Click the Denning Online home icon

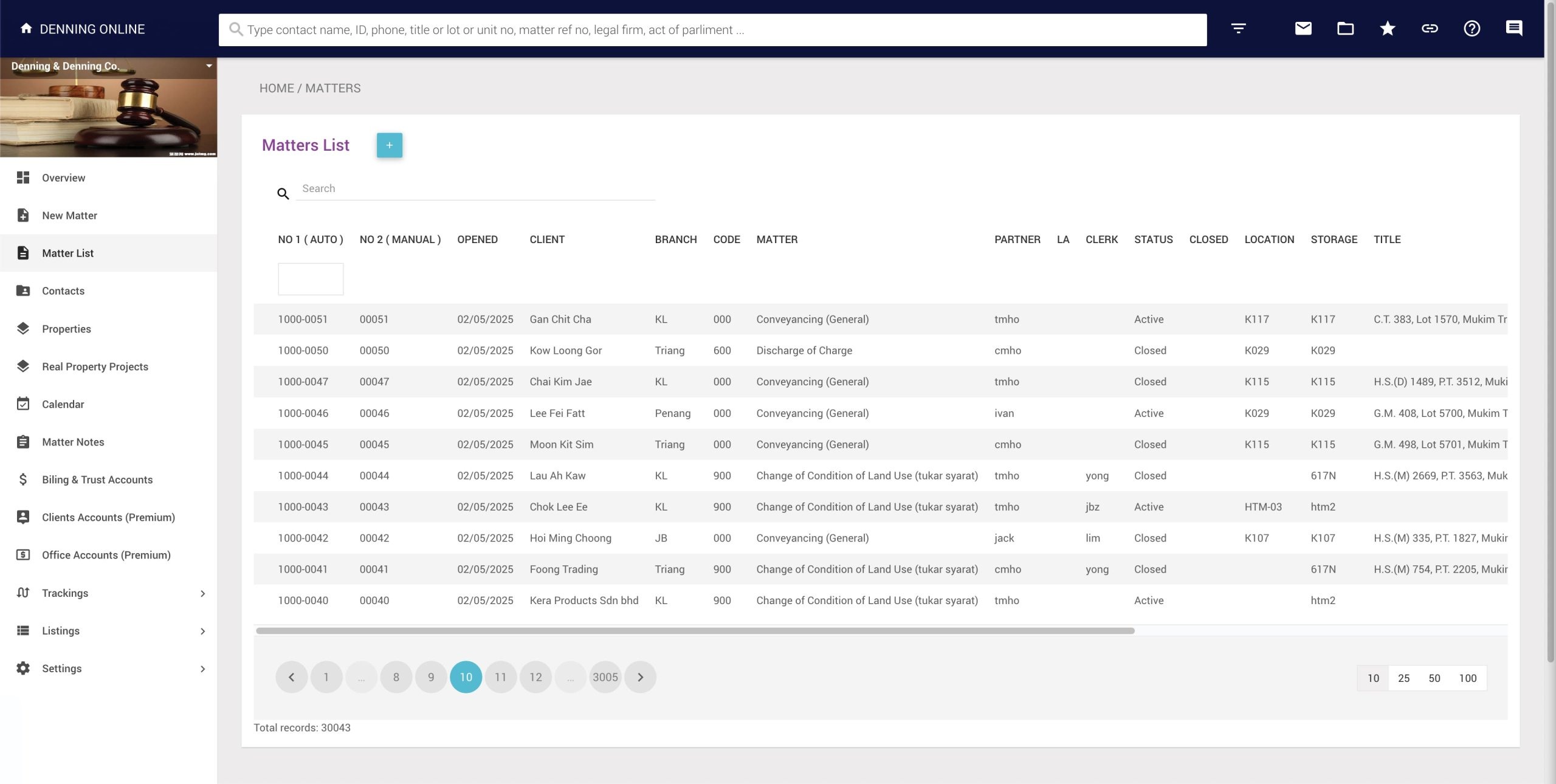(26, 29)
